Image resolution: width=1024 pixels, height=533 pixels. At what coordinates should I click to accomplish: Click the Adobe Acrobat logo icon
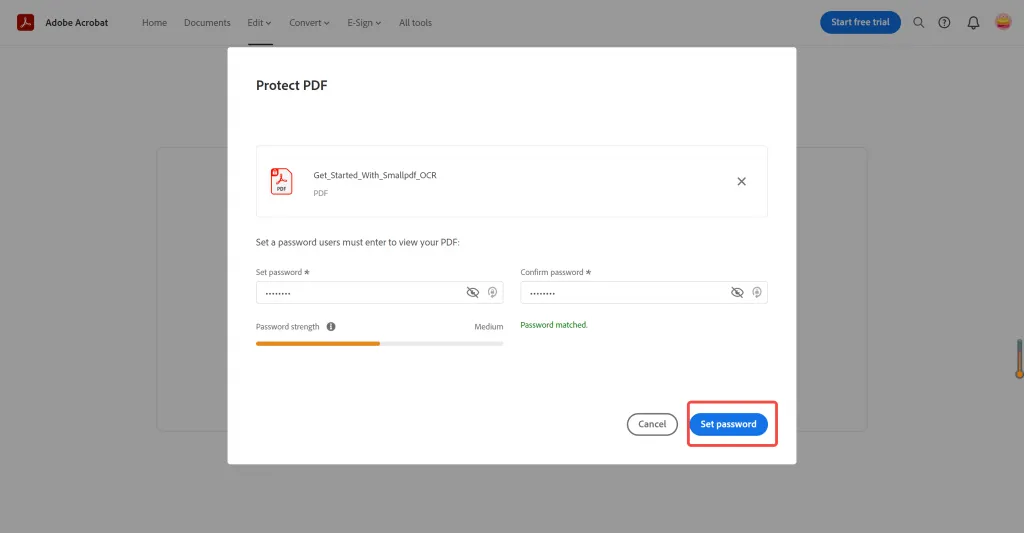(26, 22)
